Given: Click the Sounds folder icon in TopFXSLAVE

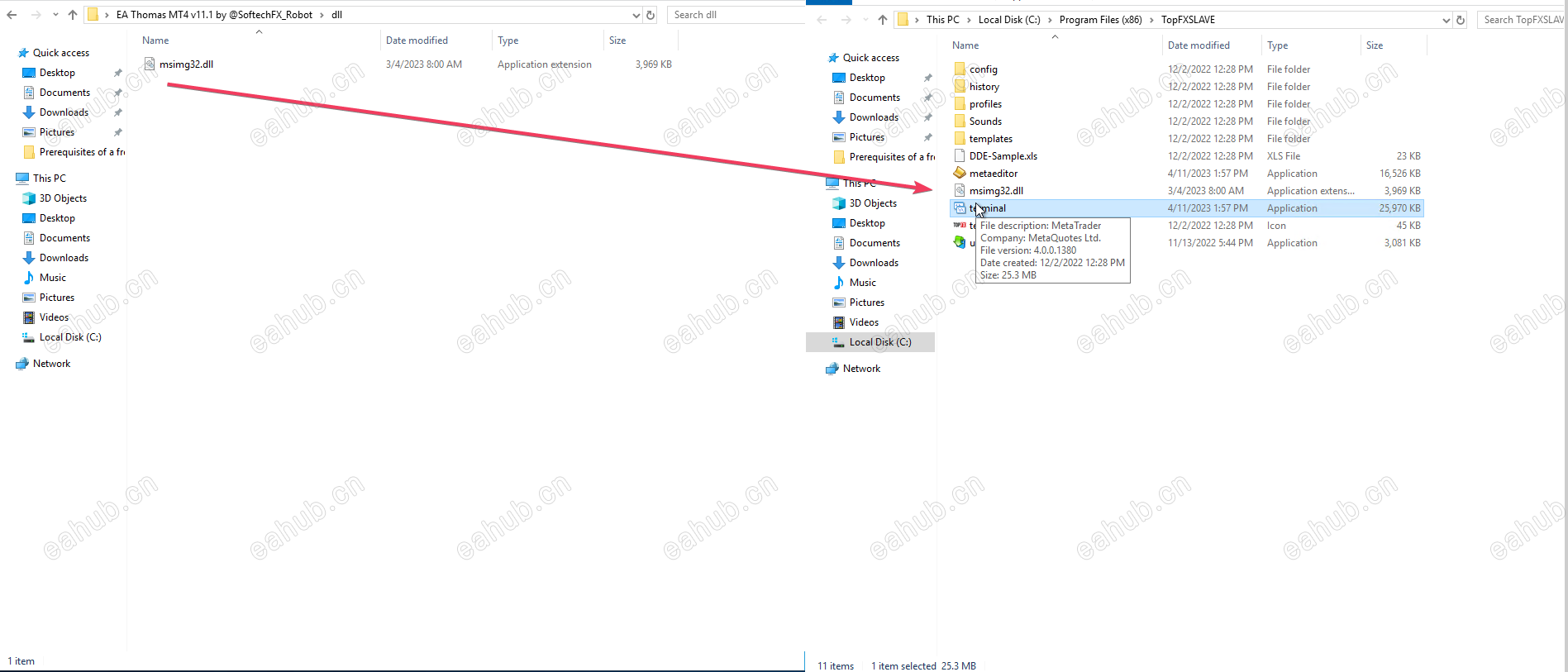Looking at the screenshot, I should tap(960, 121).
